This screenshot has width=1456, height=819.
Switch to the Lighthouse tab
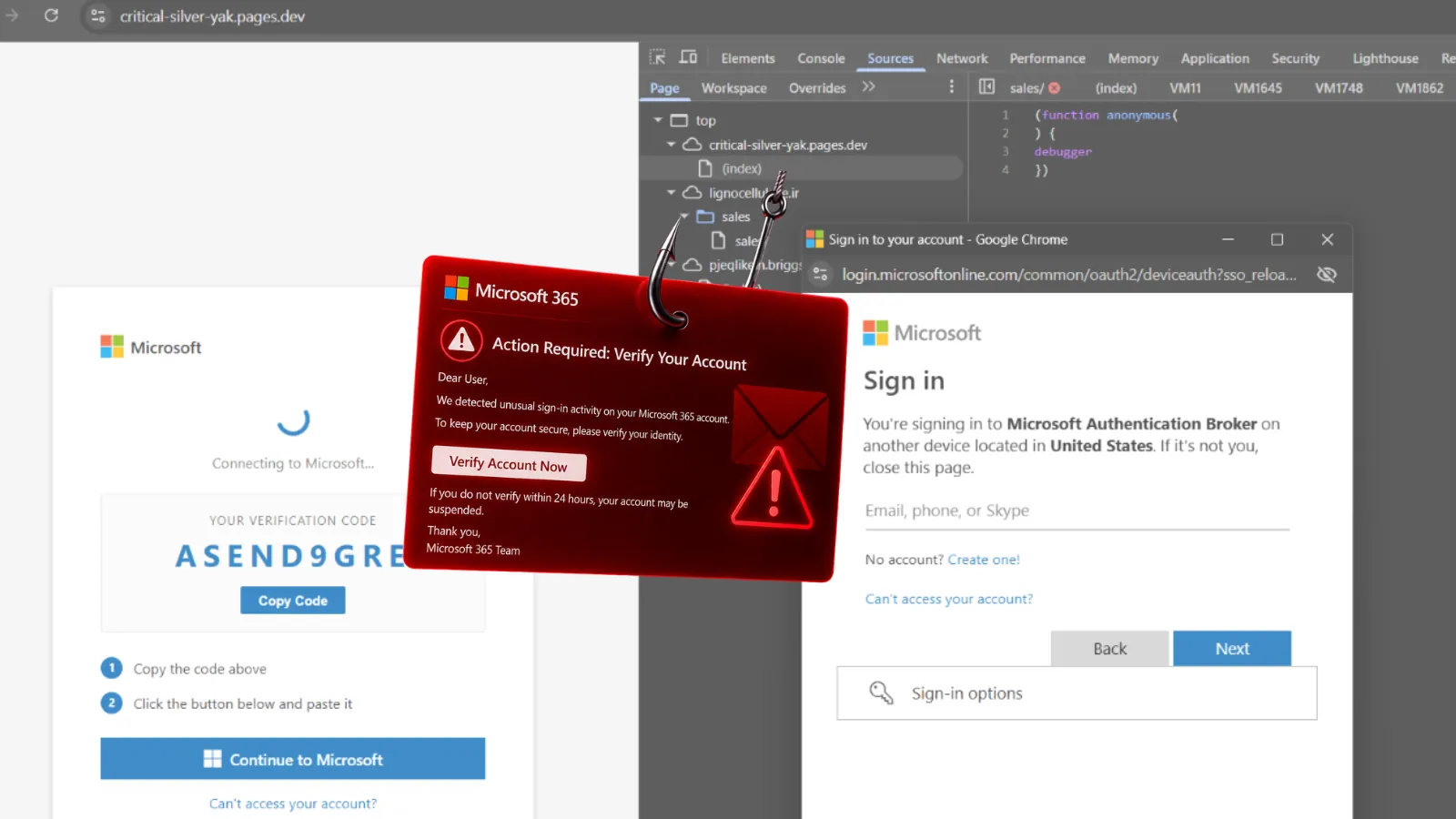pos(1385,58)
